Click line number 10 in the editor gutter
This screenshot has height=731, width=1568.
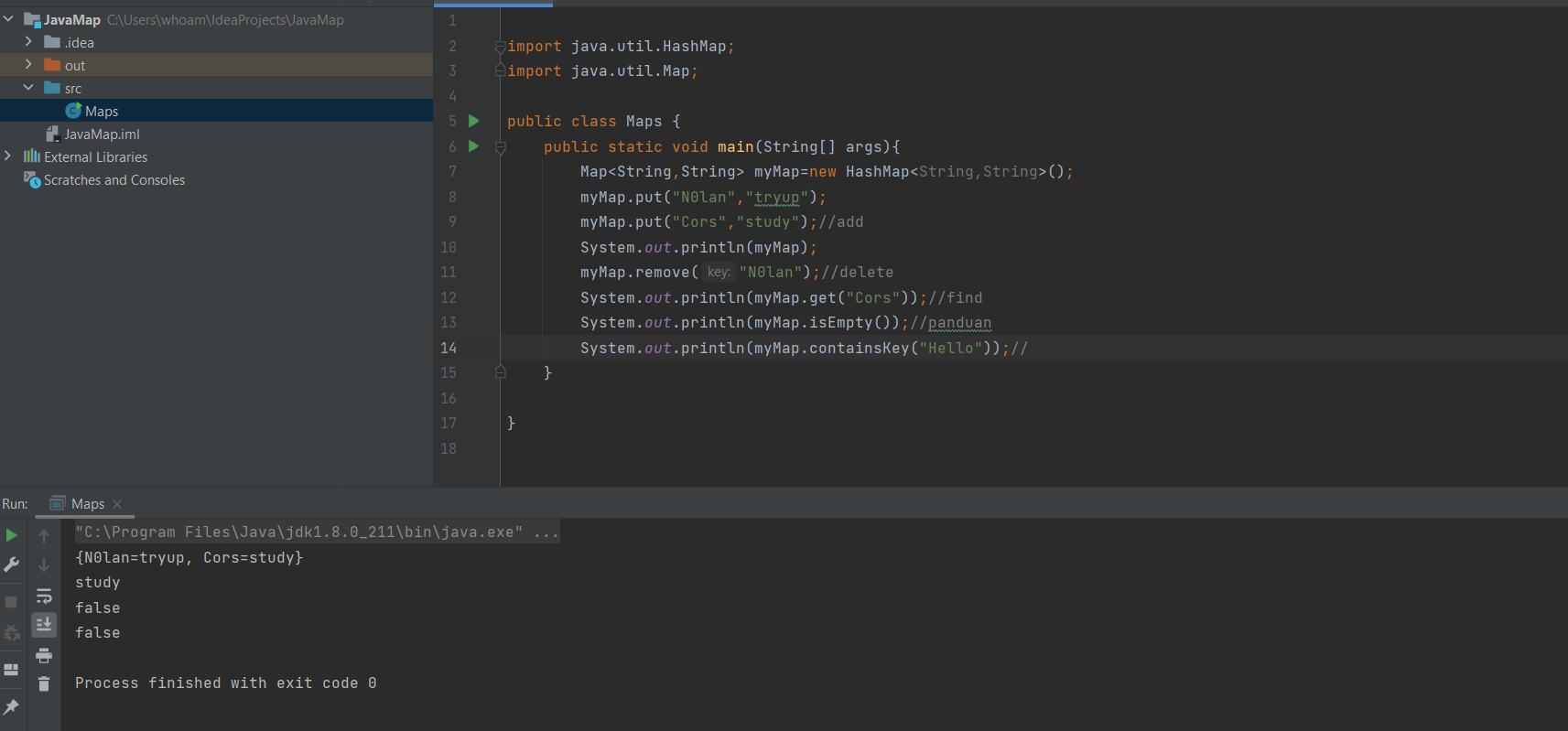[x=449, y=247]
